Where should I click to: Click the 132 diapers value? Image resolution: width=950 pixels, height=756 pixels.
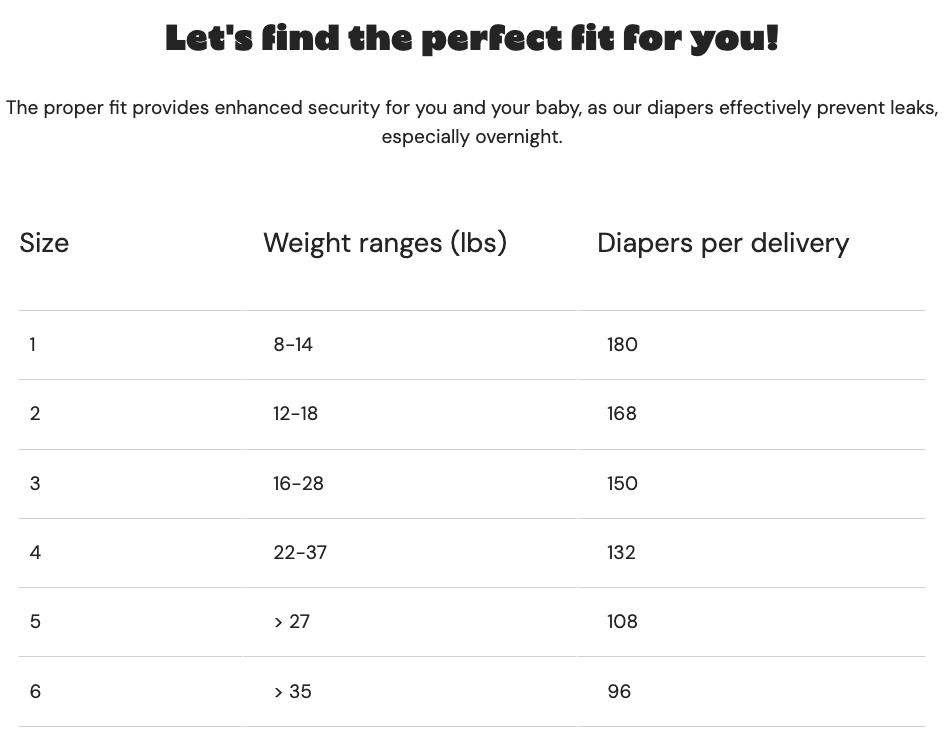pos(621,552)
